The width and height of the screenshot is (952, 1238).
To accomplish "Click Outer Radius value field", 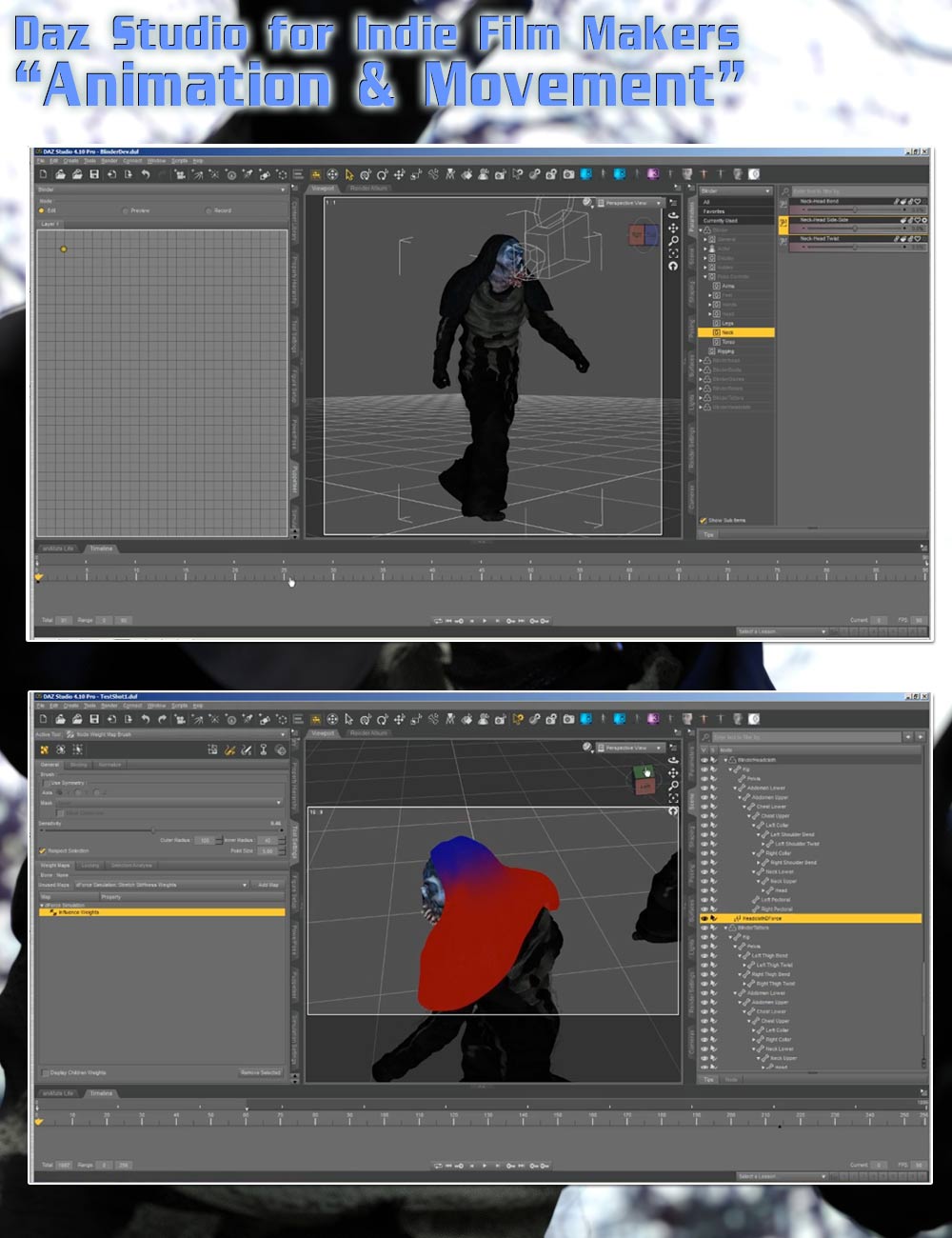I will (x=206, y=841).
